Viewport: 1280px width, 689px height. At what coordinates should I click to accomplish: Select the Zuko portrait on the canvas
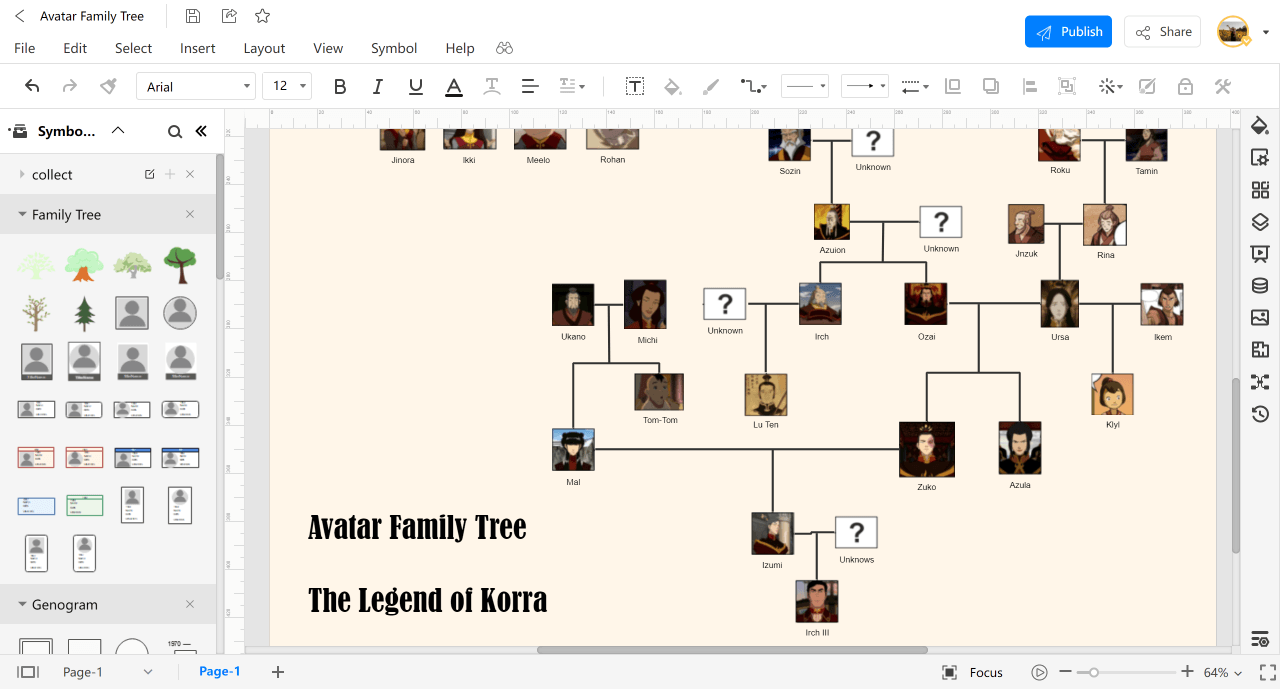pos(927,449)
